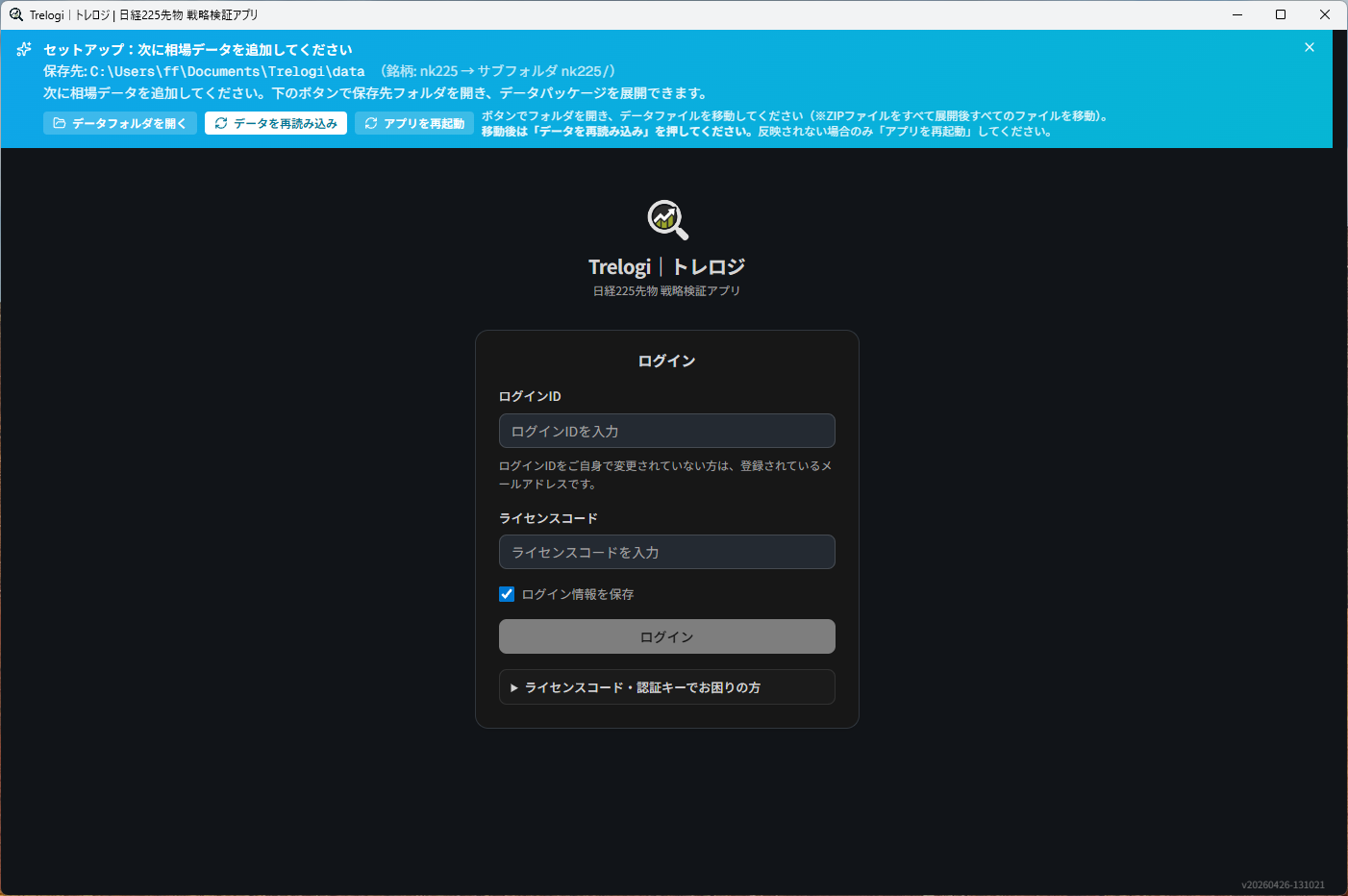This screenshot has height=896, width=1348.
Task: Open the data folder via データフォルダを開く
Action: point(120,123)
